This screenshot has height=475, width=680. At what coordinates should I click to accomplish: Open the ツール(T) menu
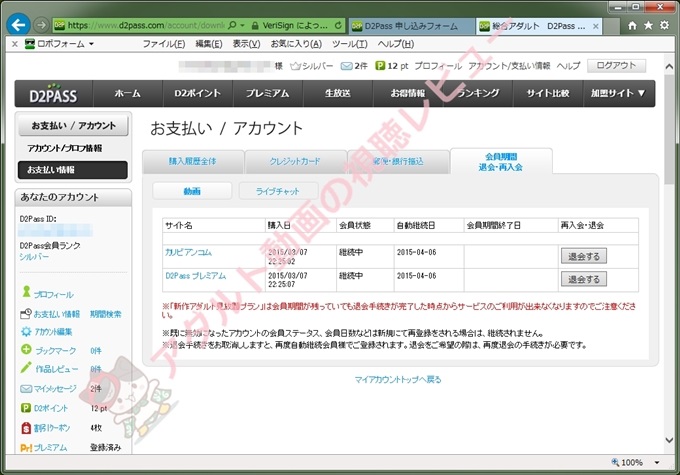(x=350, y=44)
